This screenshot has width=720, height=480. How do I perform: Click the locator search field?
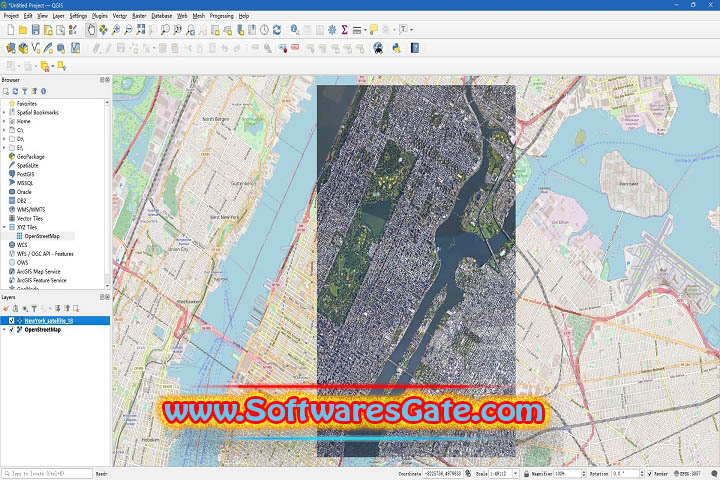tap(47, 474)
